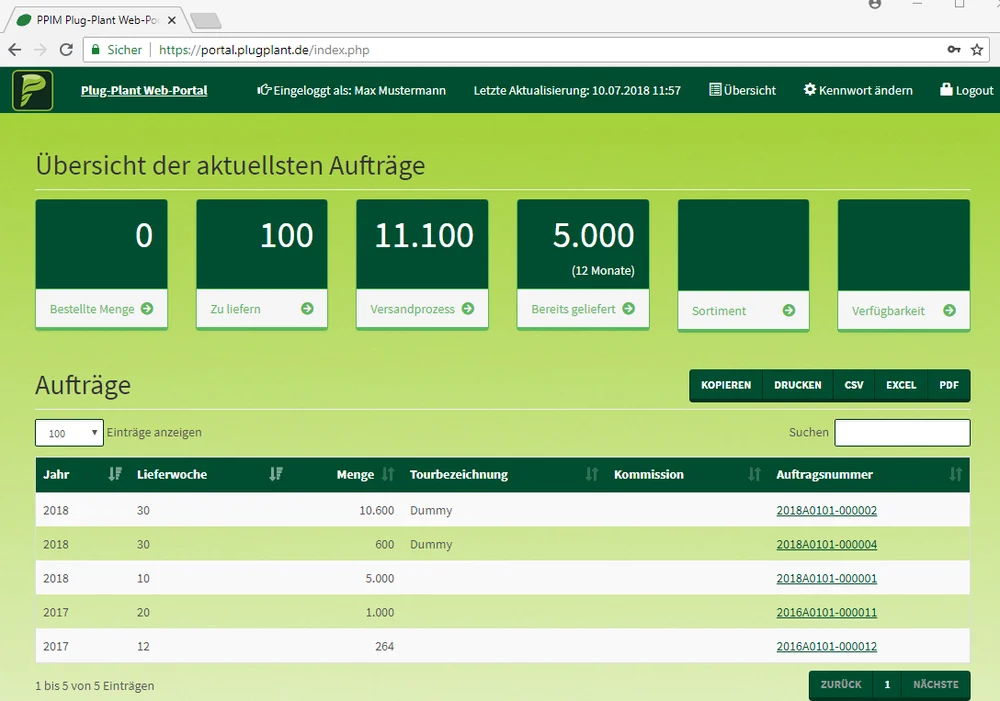Open the Bestellte Menge card link
The height and width of the screenshot is (701, 1000).
pyautogui.click(x=101, y=309)
